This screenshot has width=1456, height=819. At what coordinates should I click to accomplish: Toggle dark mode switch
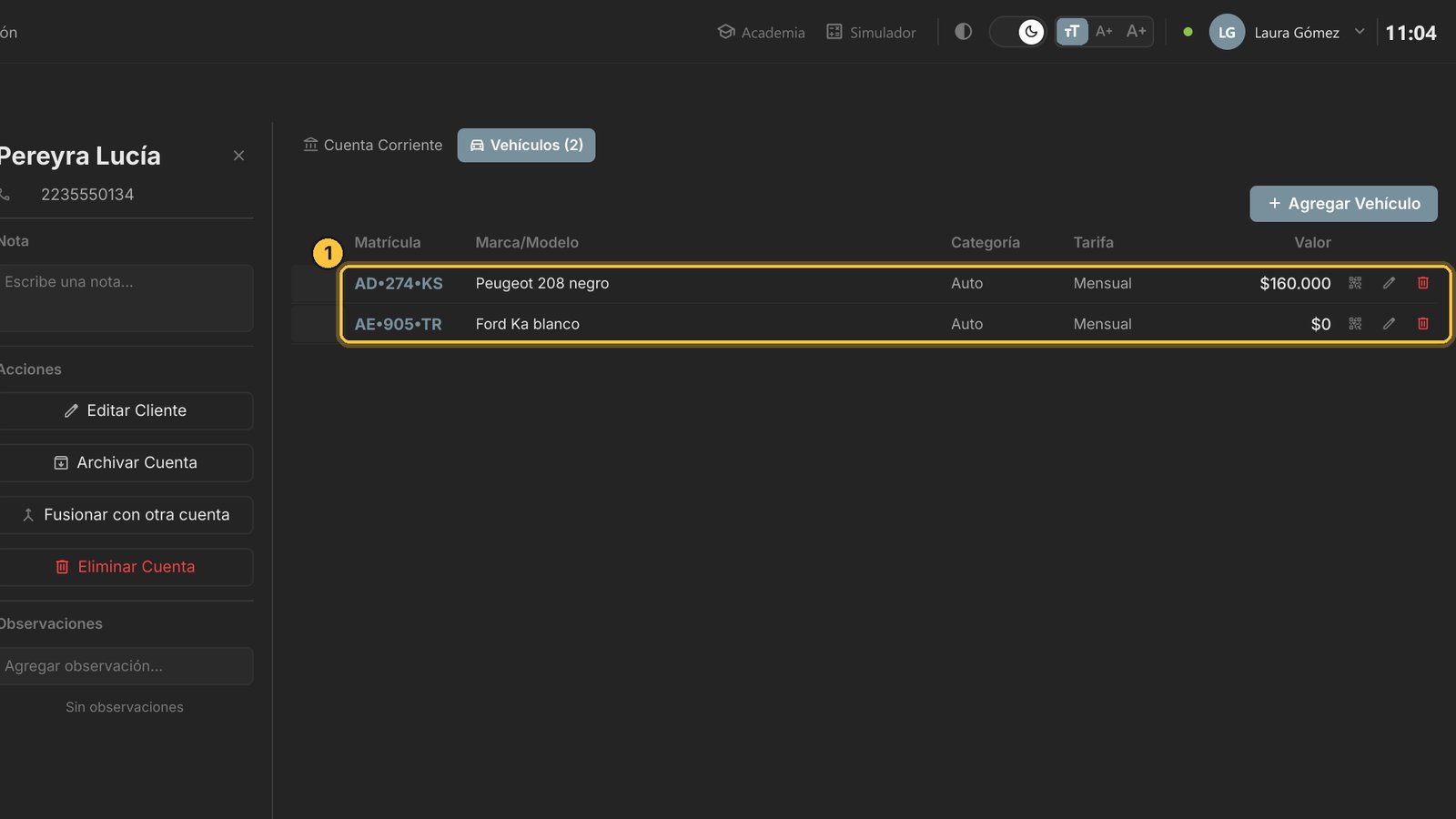point(1017,32)
